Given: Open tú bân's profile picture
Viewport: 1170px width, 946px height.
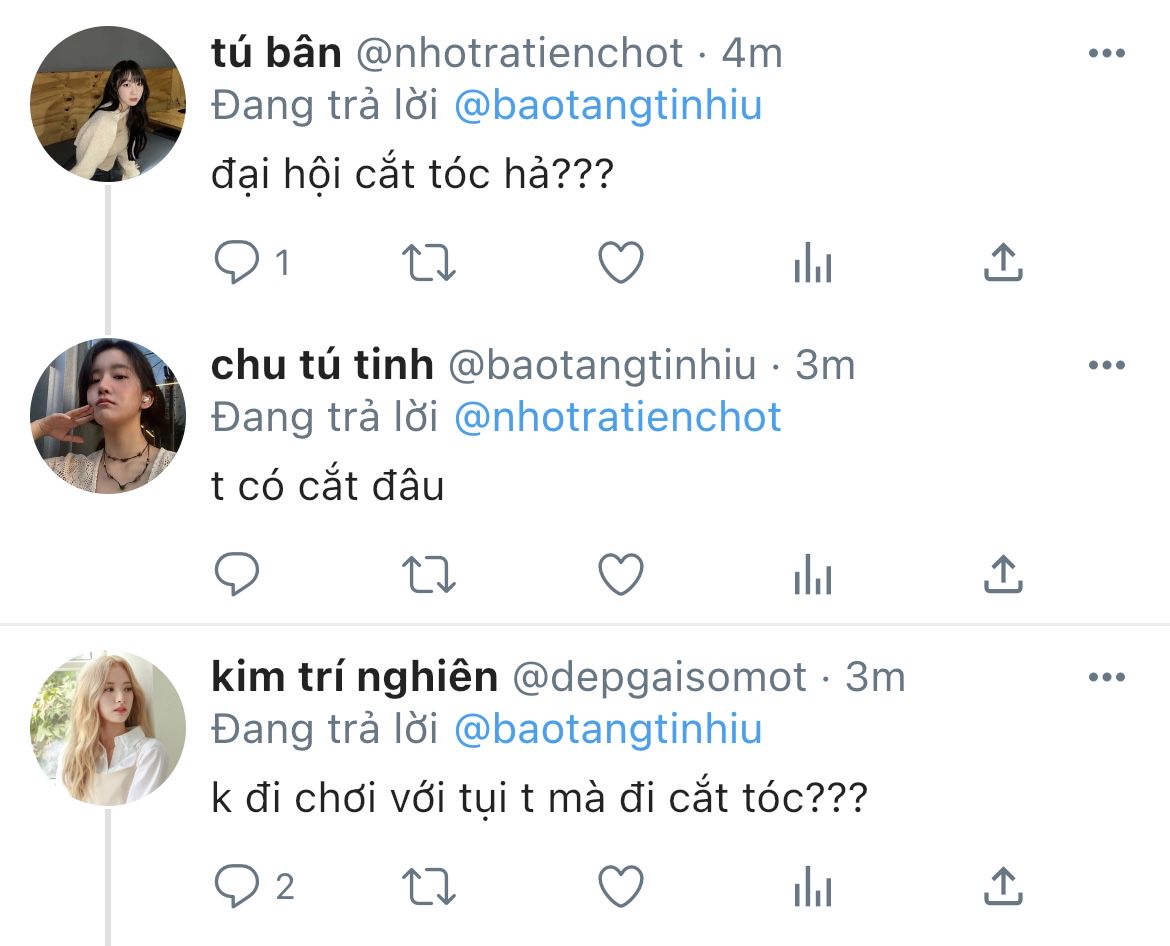Looking at the screenshot, I should click(x=108, y=104).
